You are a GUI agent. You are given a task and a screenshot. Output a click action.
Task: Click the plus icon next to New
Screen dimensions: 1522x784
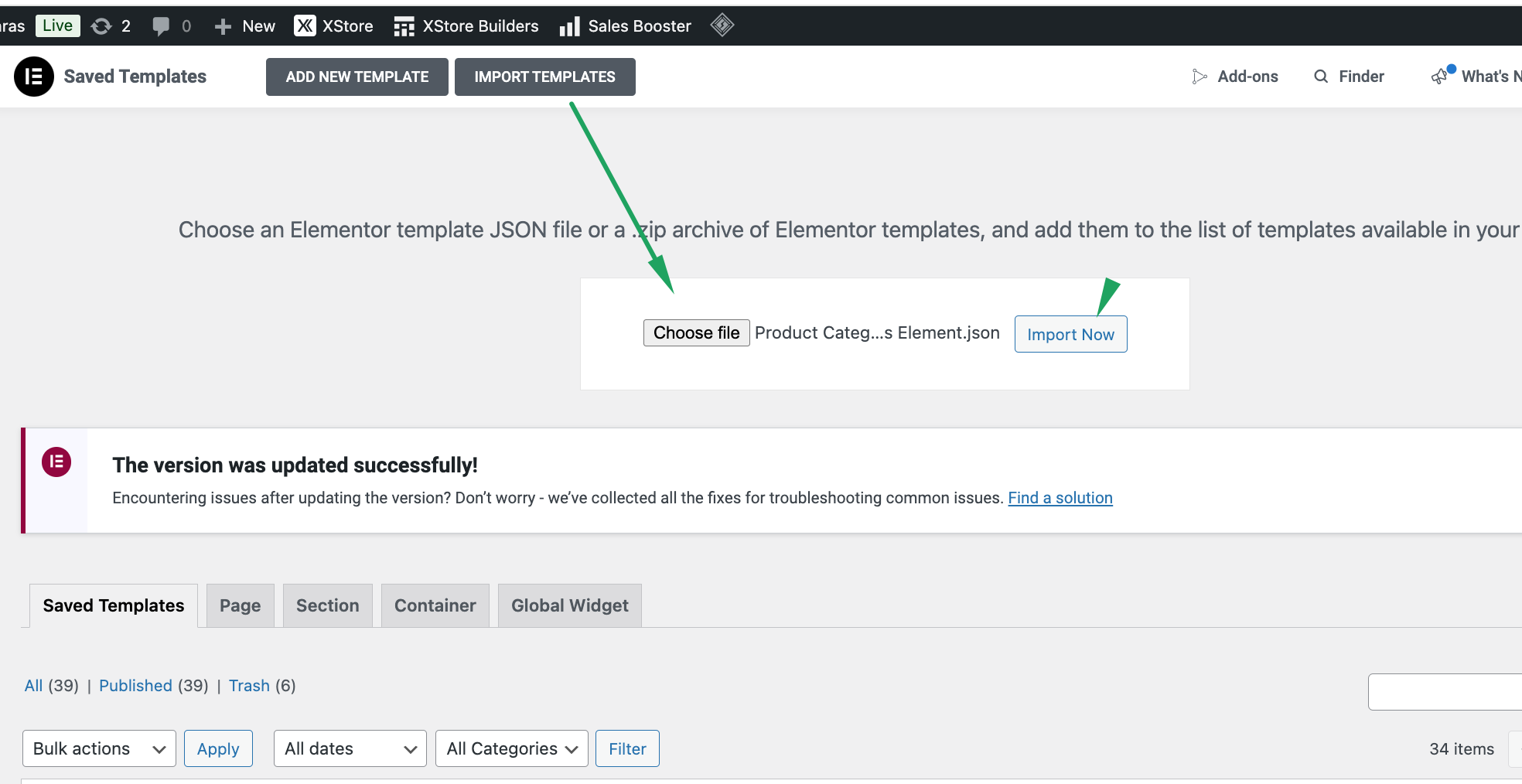pyautogui.click(x=223, y=26)
